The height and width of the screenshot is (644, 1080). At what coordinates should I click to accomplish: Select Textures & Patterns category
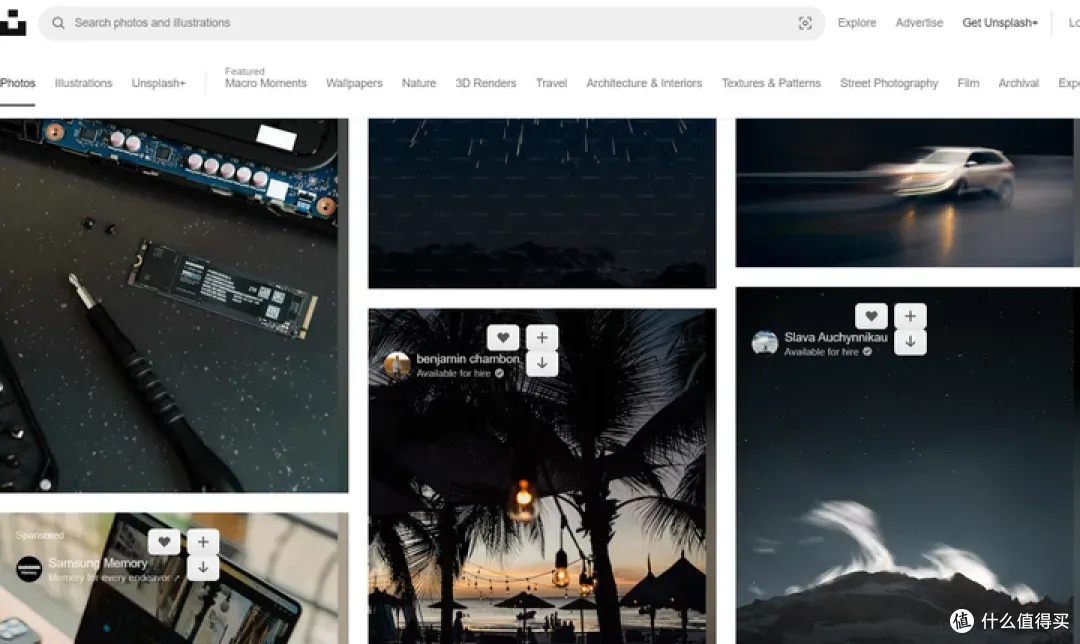tap(771, 83)
